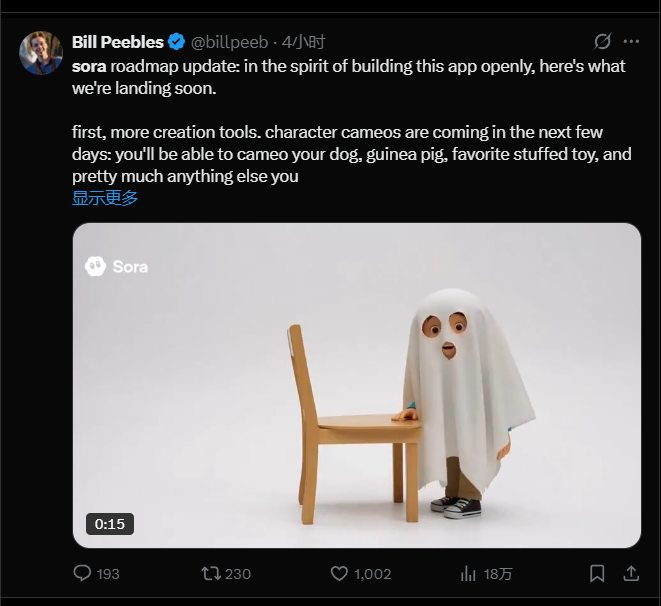Screen dimensions: 661x606
Task: Click the blue verified checkmark badge
Action: coord(176,42)
